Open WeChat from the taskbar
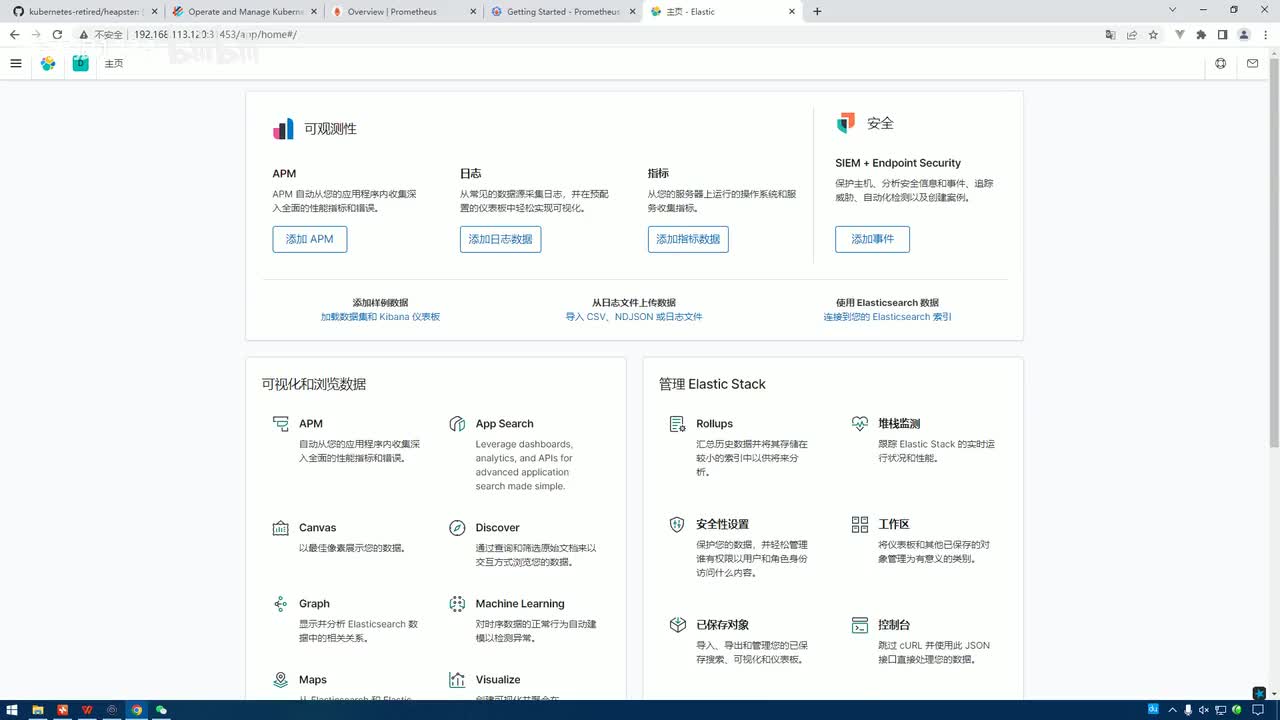Image resolution: width=1280 pixels, height=720 pixels. point(161,710)
